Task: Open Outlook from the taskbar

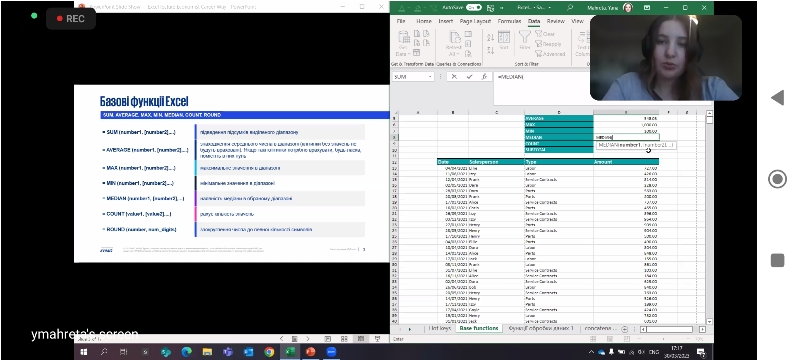Action: coord(248,352)
